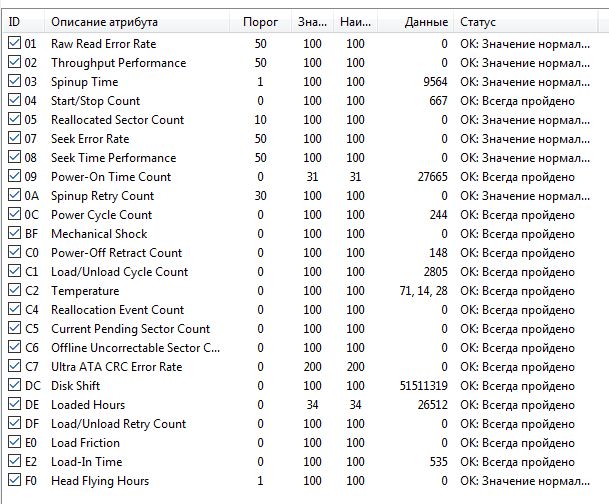Toggle checkbox for Throughput Performance row
The height and width of the screenshot is (504, 609).
[14, 62]
